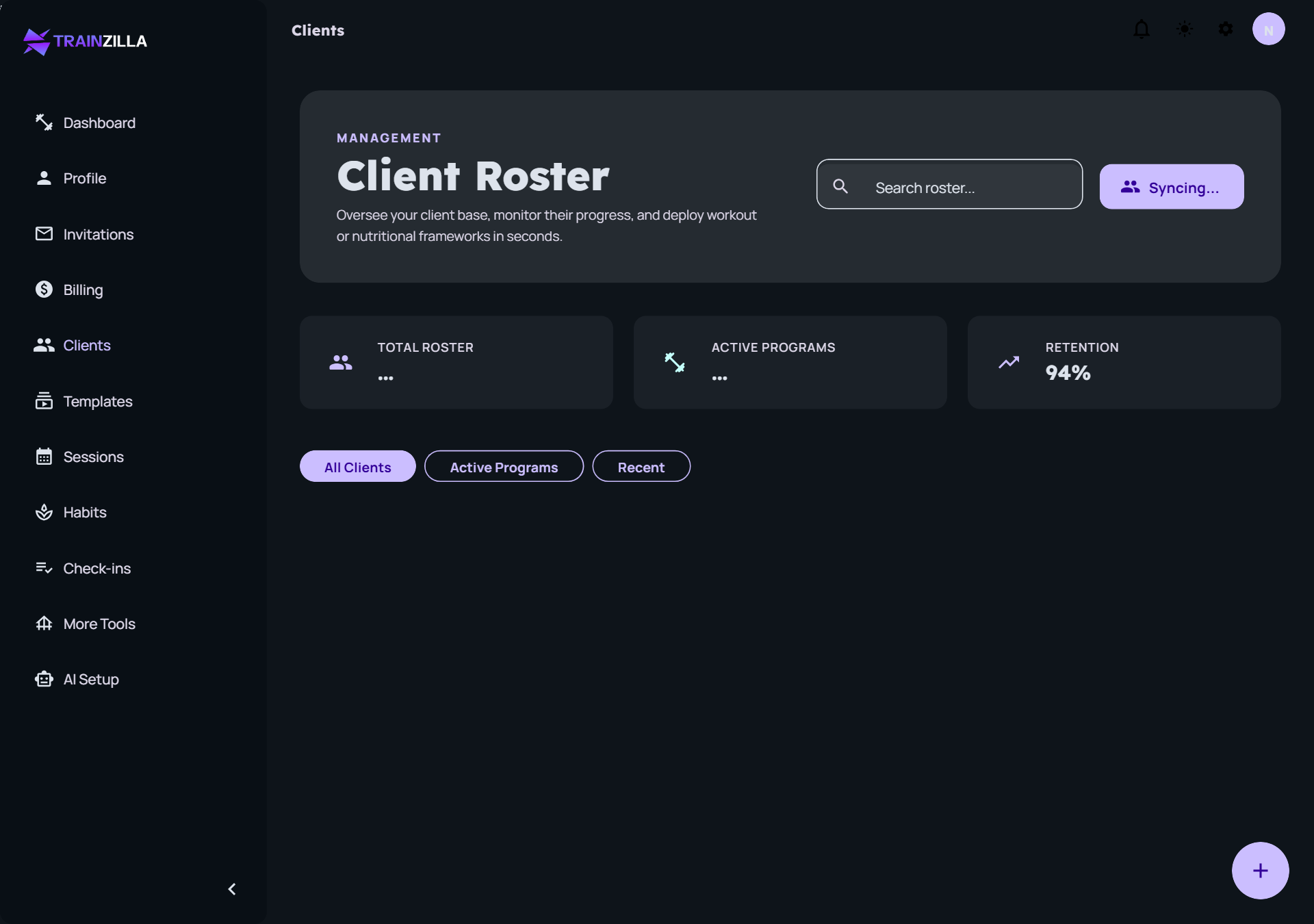Show Recent clients filter
The height and width of the screenshot is (924, 1314).
coord(641,467)
